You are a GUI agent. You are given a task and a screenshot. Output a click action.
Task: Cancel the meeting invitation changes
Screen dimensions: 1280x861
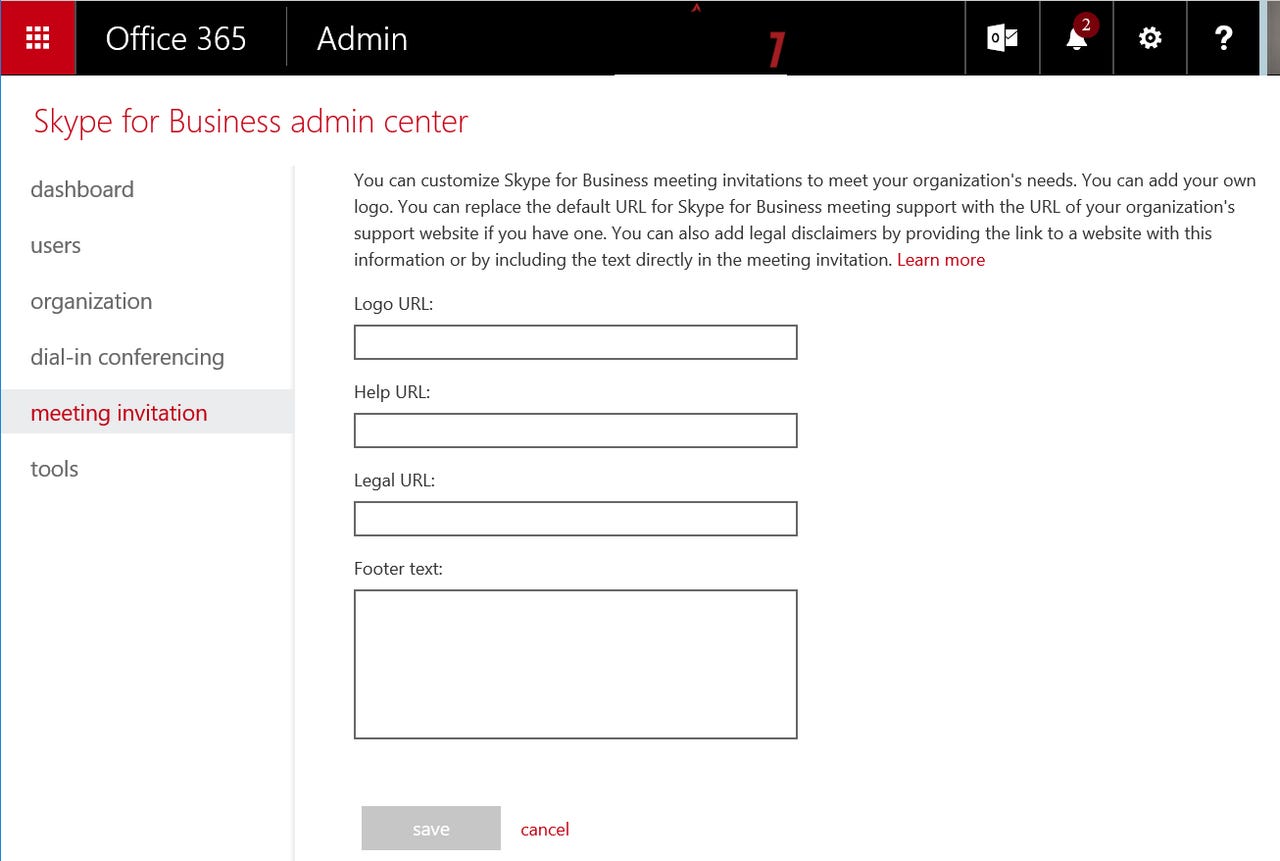(x=544, y=829)
